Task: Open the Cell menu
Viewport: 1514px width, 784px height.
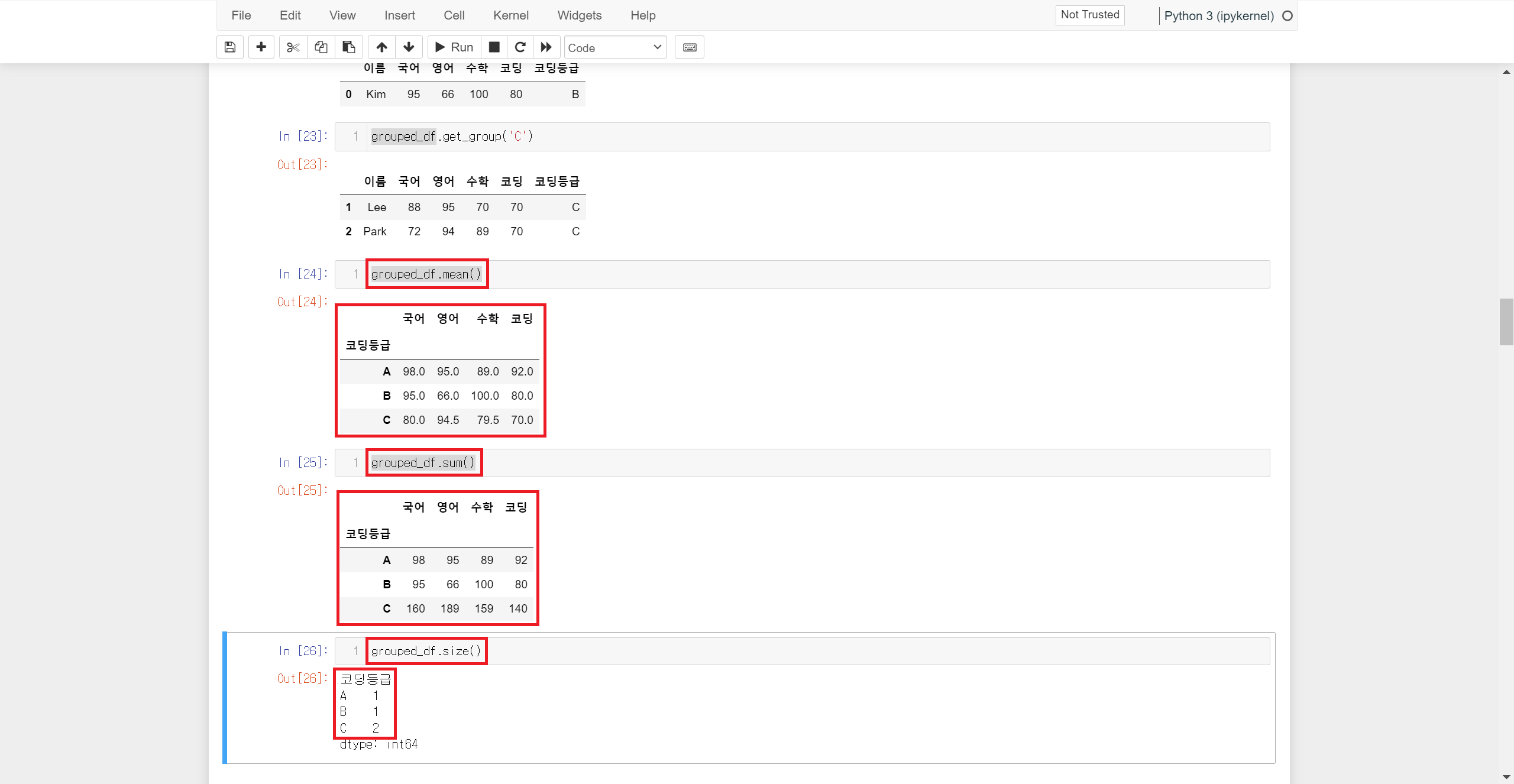Action: point(454,15)
